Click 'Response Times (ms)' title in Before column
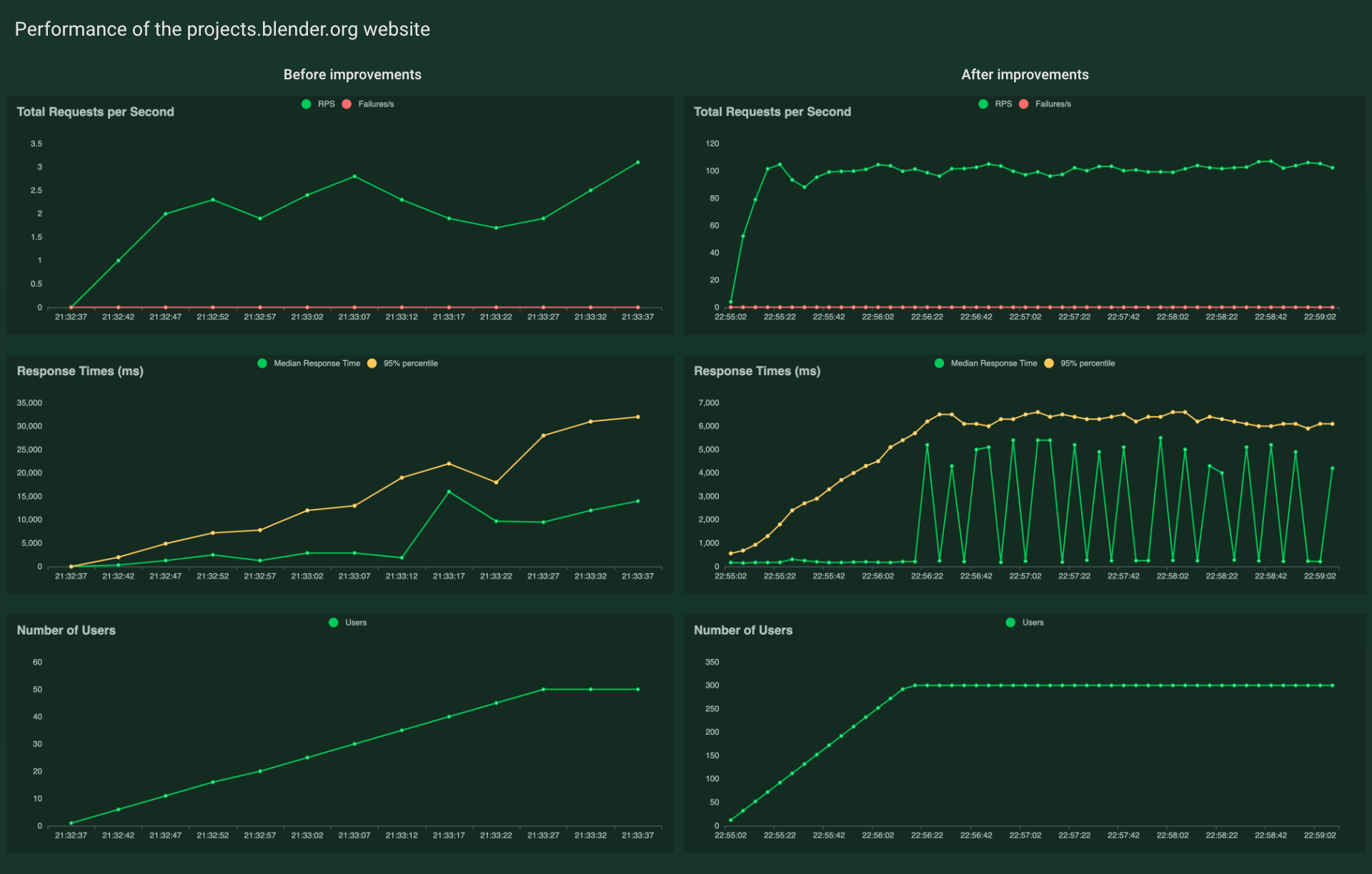1372x874 pixels. pyautogui.click(x=80, y=372)
